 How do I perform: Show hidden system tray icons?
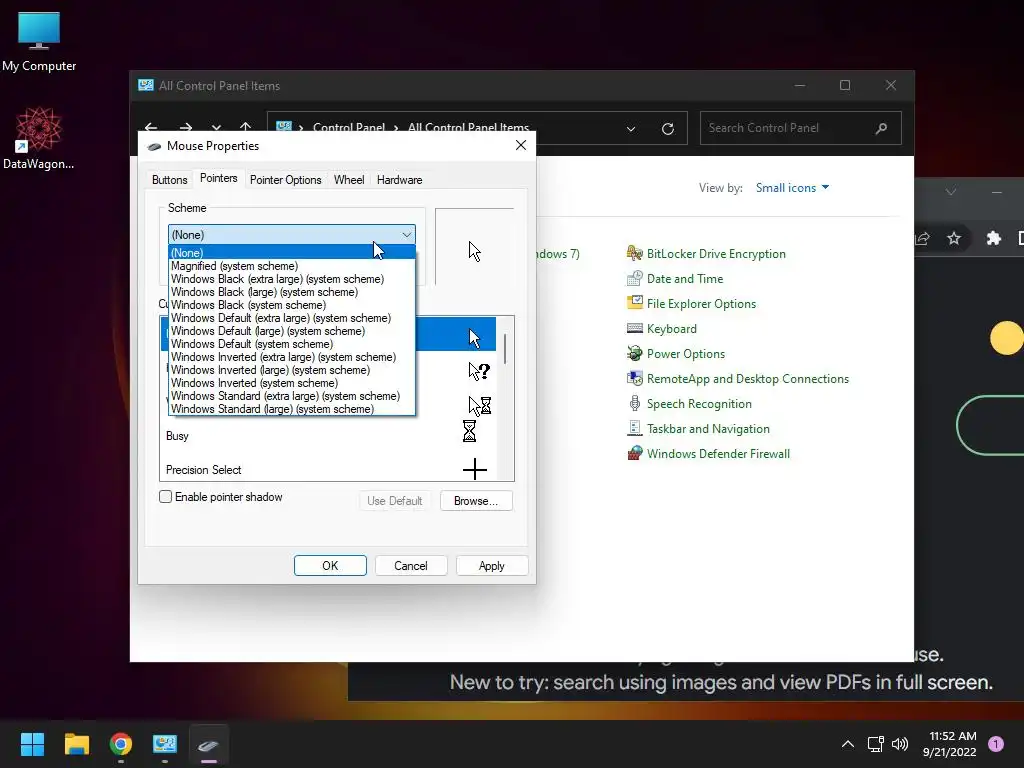point(848,744)
